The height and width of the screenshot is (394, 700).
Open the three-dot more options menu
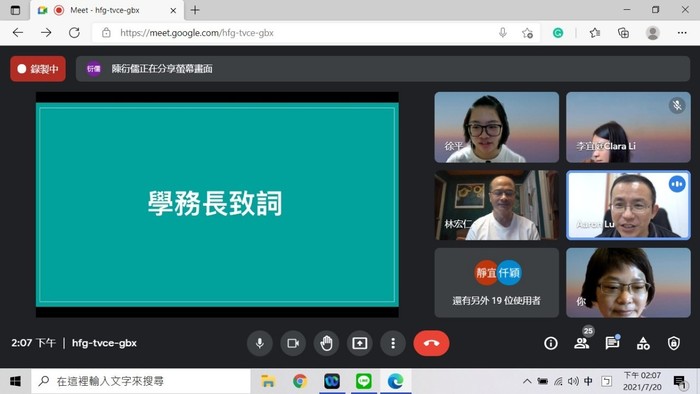393,343
